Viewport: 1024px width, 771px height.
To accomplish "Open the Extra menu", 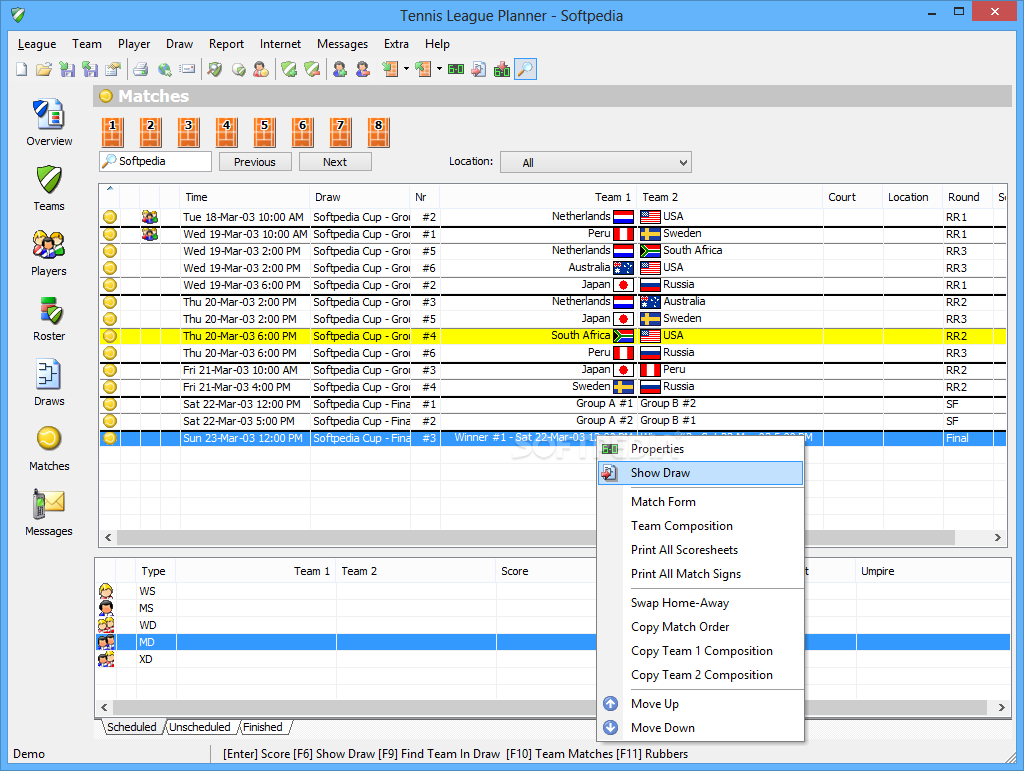I will tap(396, 44).
